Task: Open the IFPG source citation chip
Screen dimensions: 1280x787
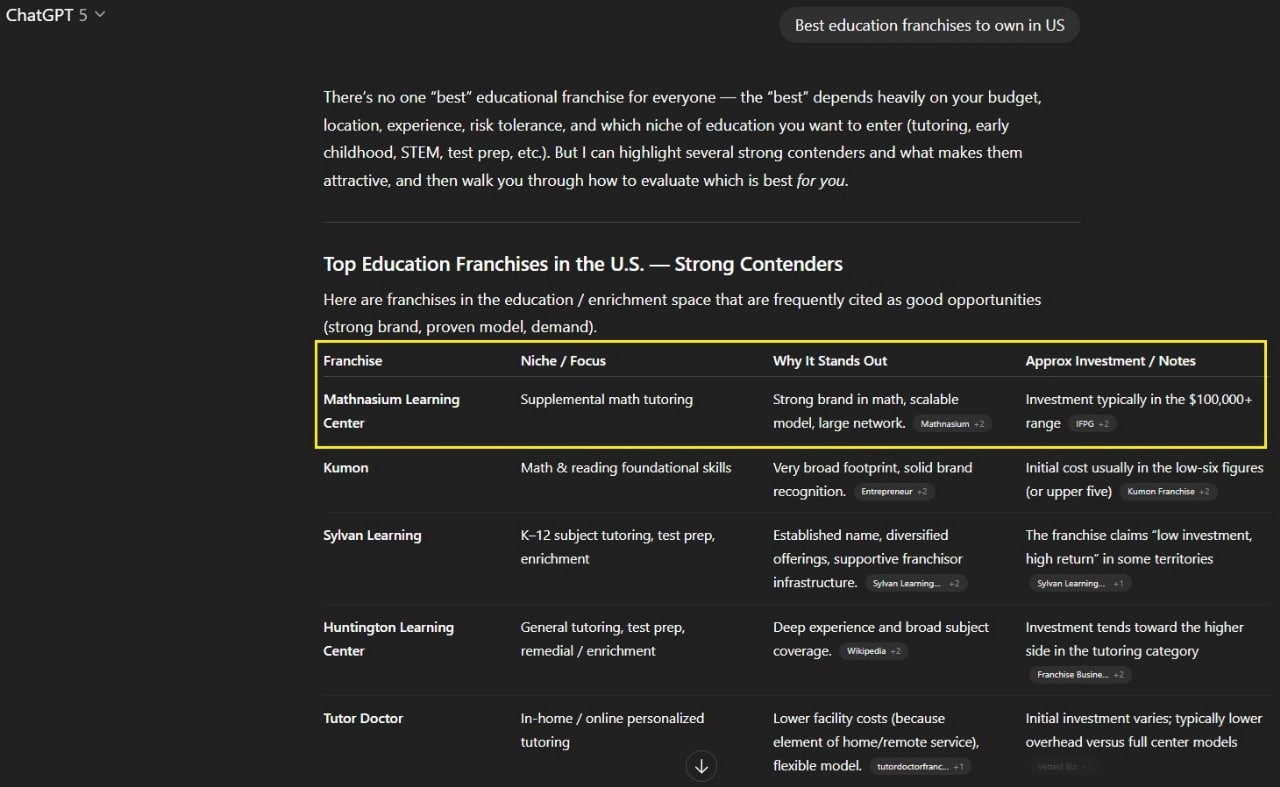Action: point(1092,424)
